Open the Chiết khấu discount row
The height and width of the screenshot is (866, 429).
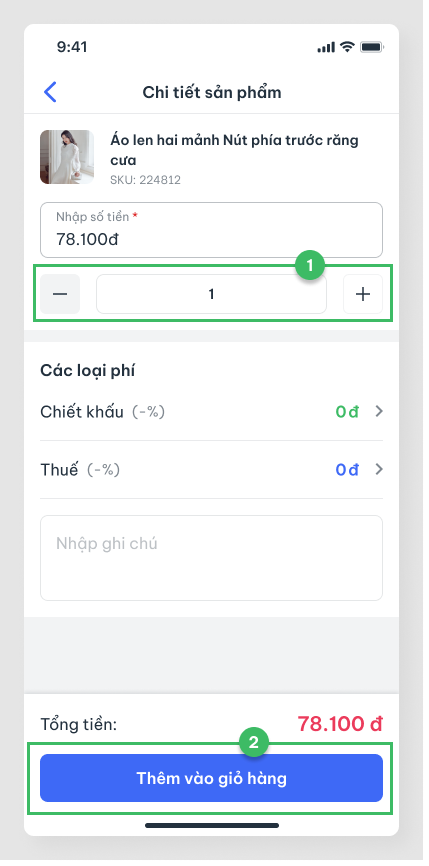pyautogui.click(x=211, y=412)
